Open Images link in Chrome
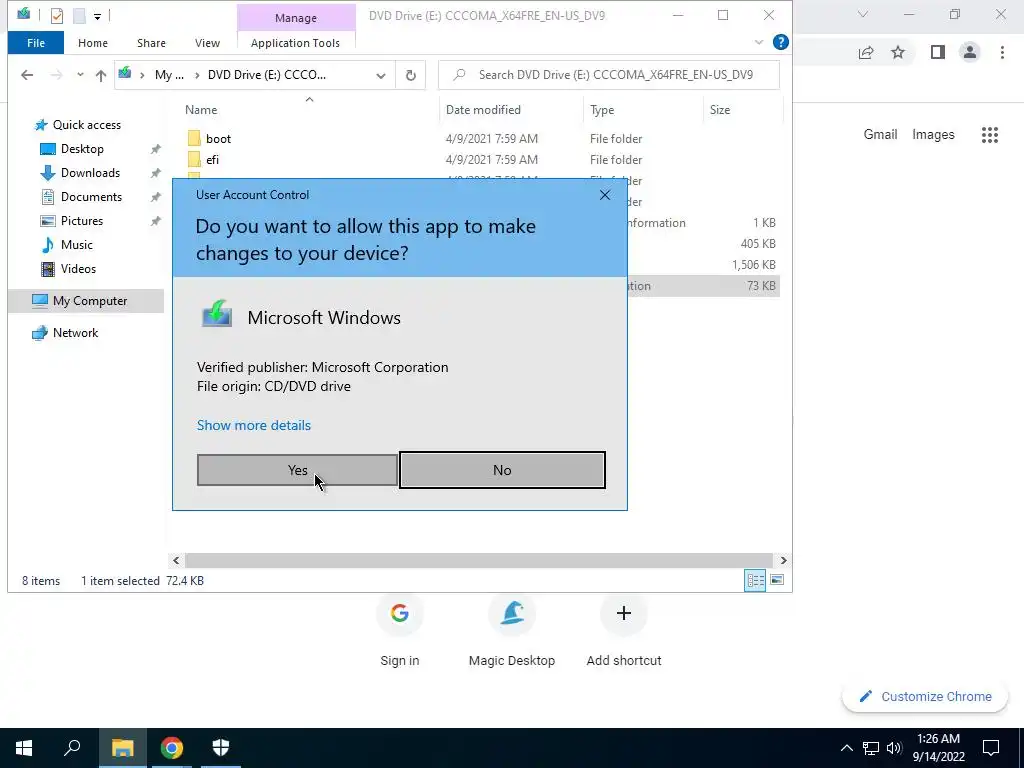The height and width of the screenshot is (768, 1024). click(933, 135)
